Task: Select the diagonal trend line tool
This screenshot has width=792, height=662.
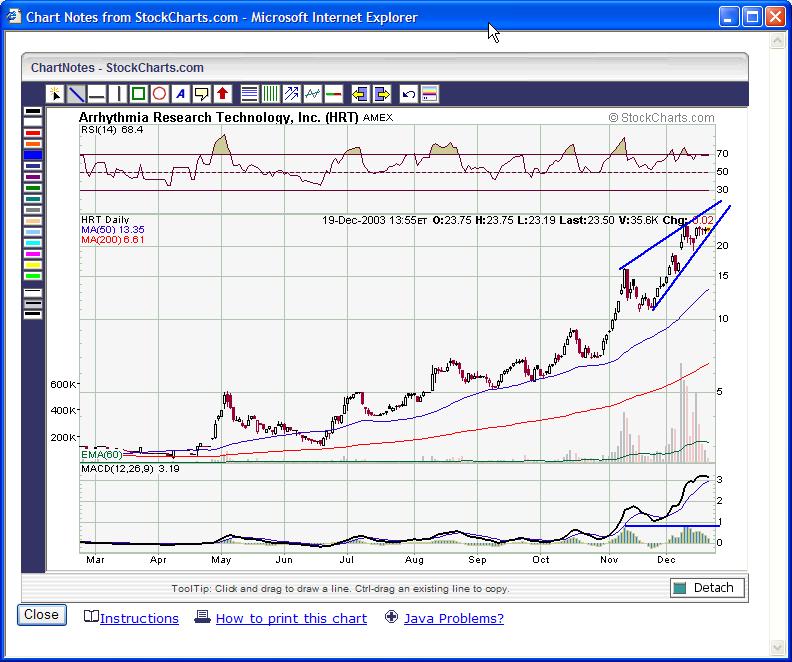Action: [76, 94]
